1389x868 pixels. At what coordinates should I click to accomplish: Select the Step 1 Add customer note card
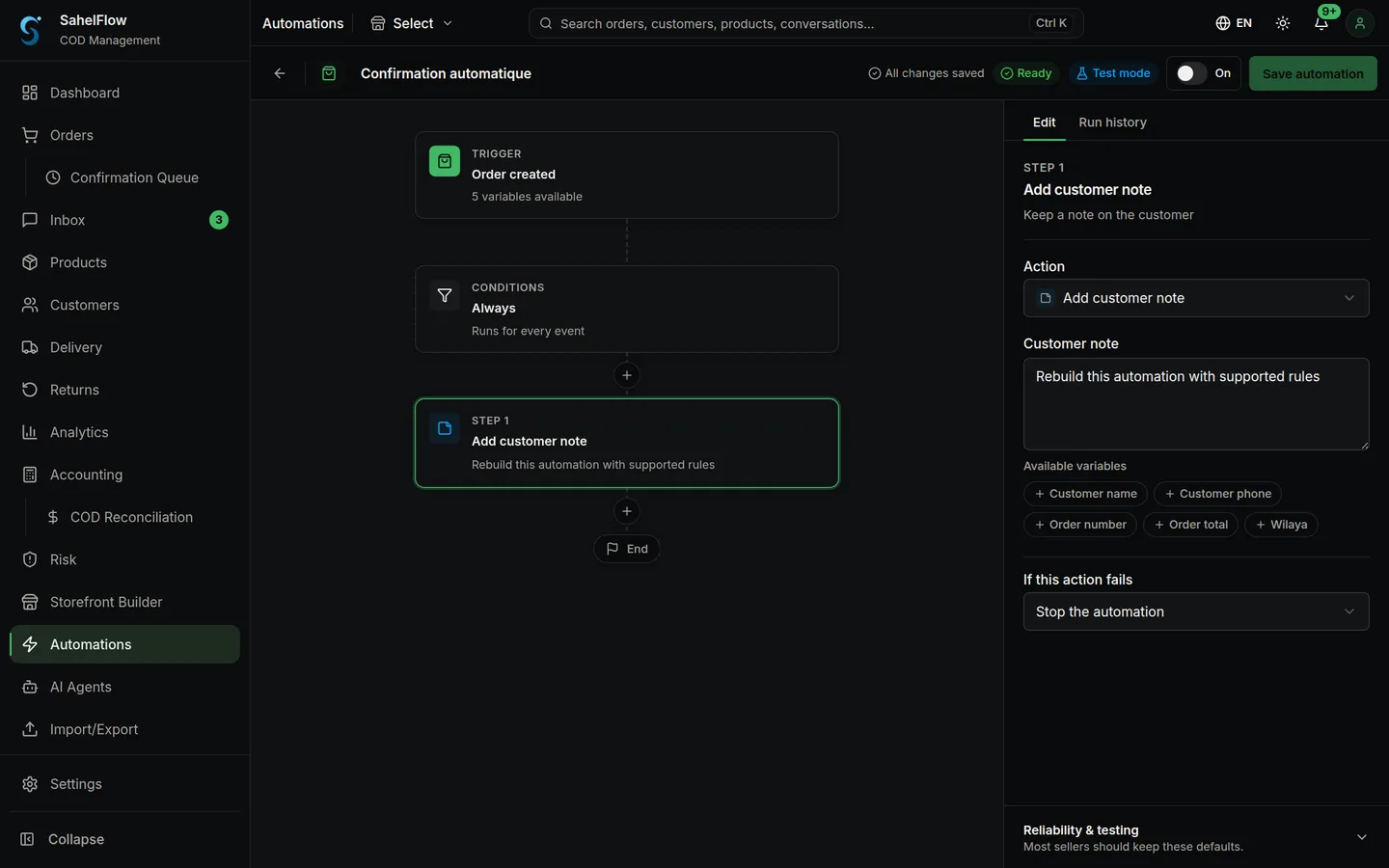pos(627,443)
